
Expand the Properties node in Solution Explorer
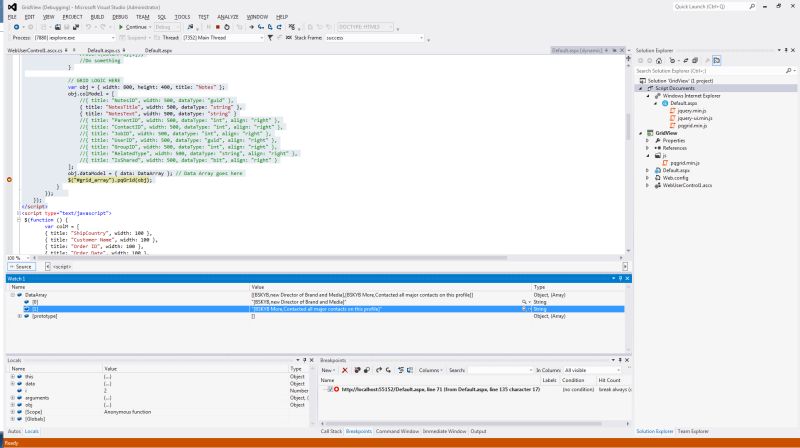click(648, 140)
